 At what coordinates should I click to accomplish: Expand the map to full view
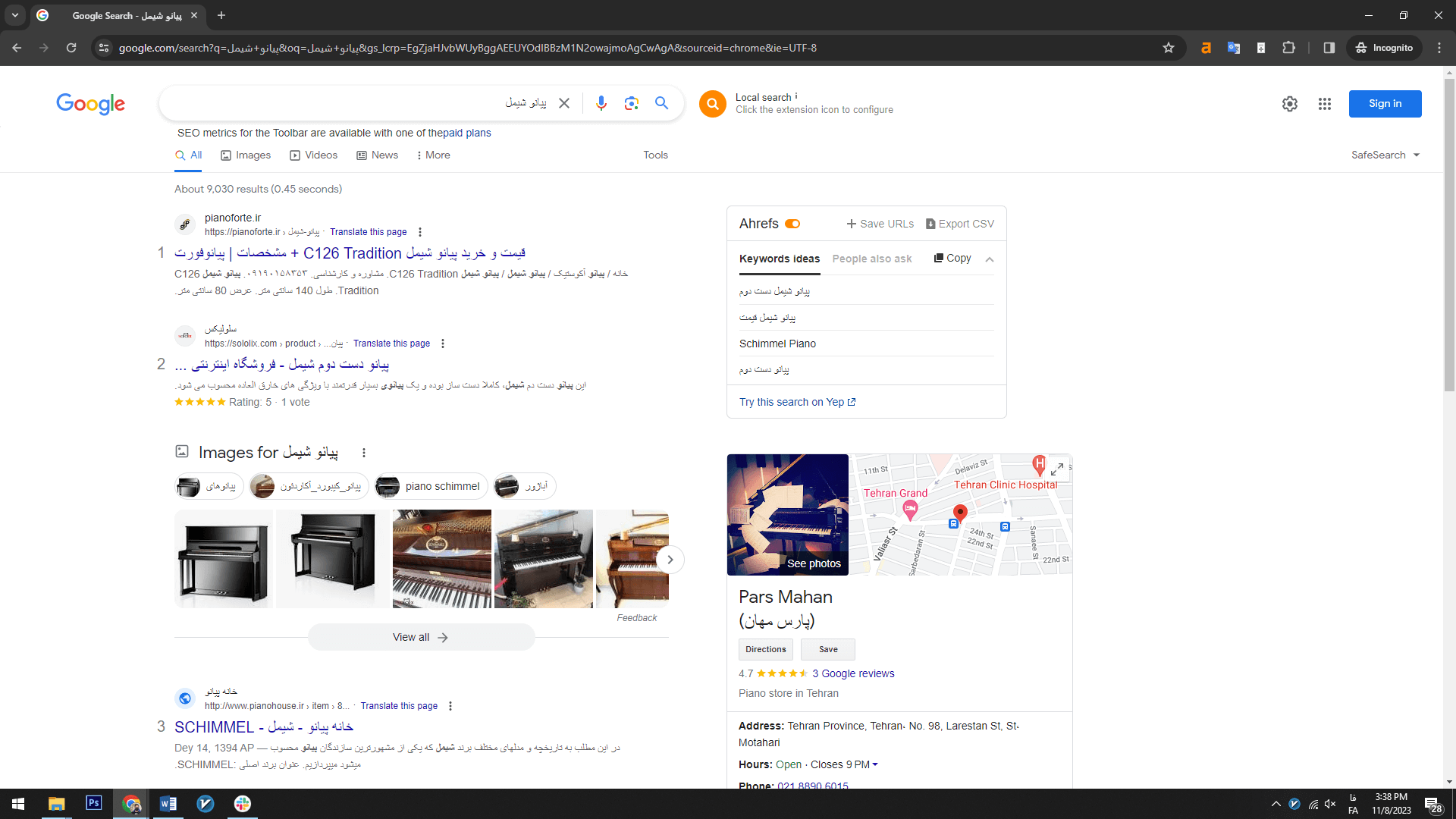[1057, 469]
